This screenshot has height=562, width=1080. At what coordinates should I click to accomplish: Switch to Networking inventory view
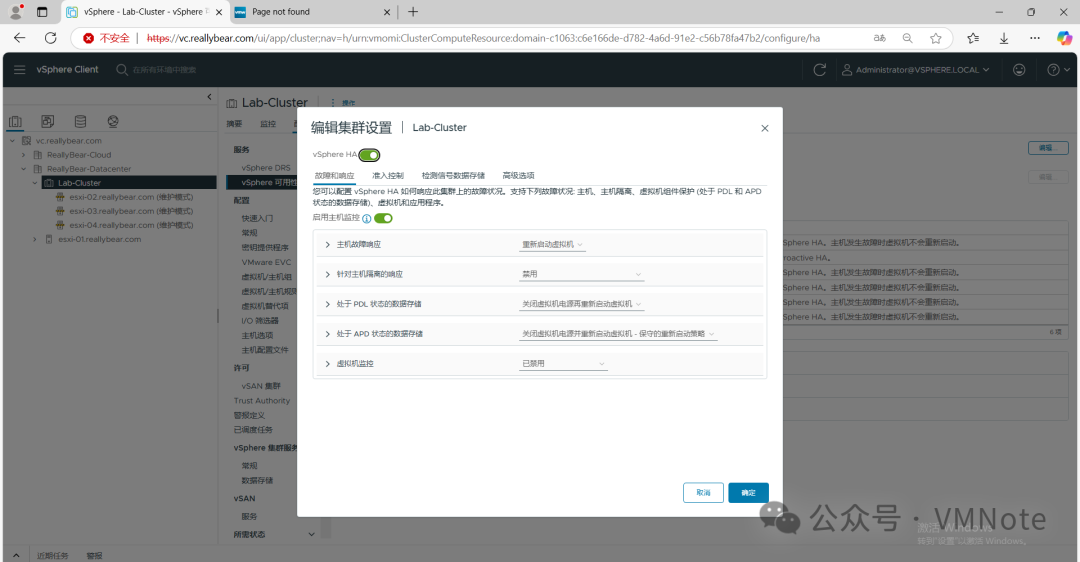pyautogui.click(x=113, y=121)
